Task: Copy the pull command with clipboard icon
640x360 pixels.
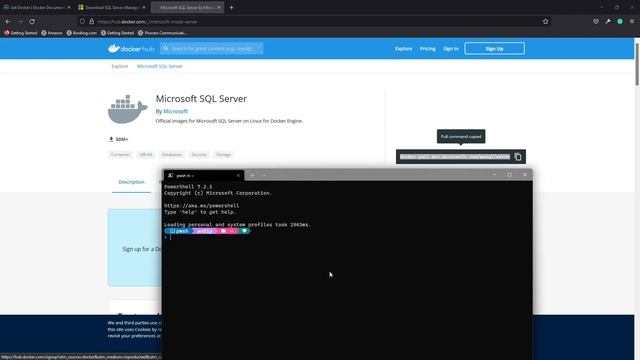Action: tap(518, 157)
